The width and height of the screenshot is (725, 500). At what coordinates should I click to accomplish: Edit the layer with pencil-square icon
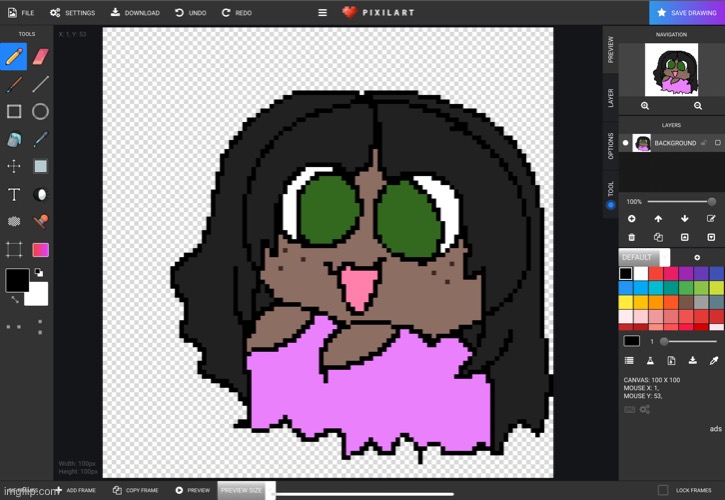coord(711,218)
